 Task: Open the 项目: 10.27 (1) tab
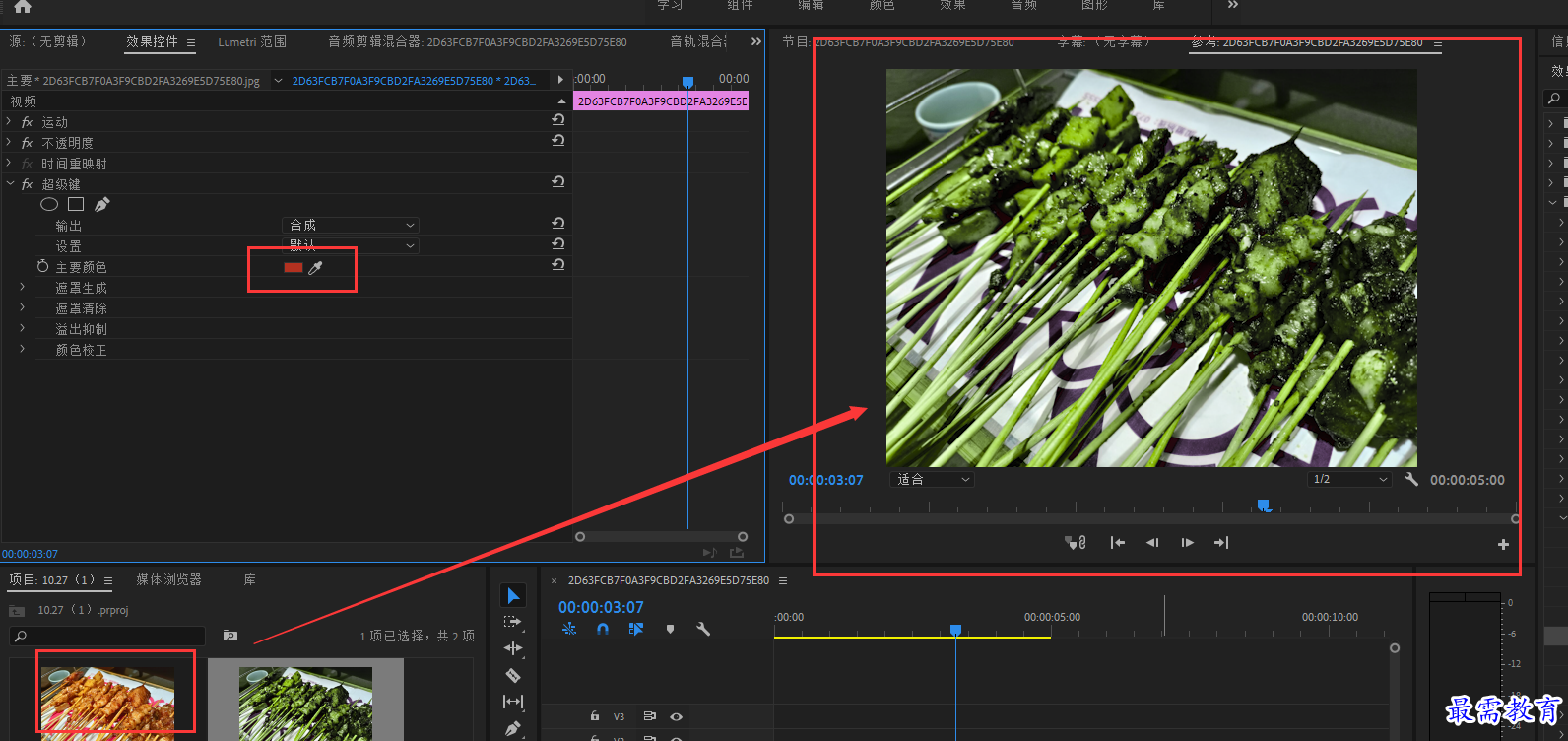(52, 580)
